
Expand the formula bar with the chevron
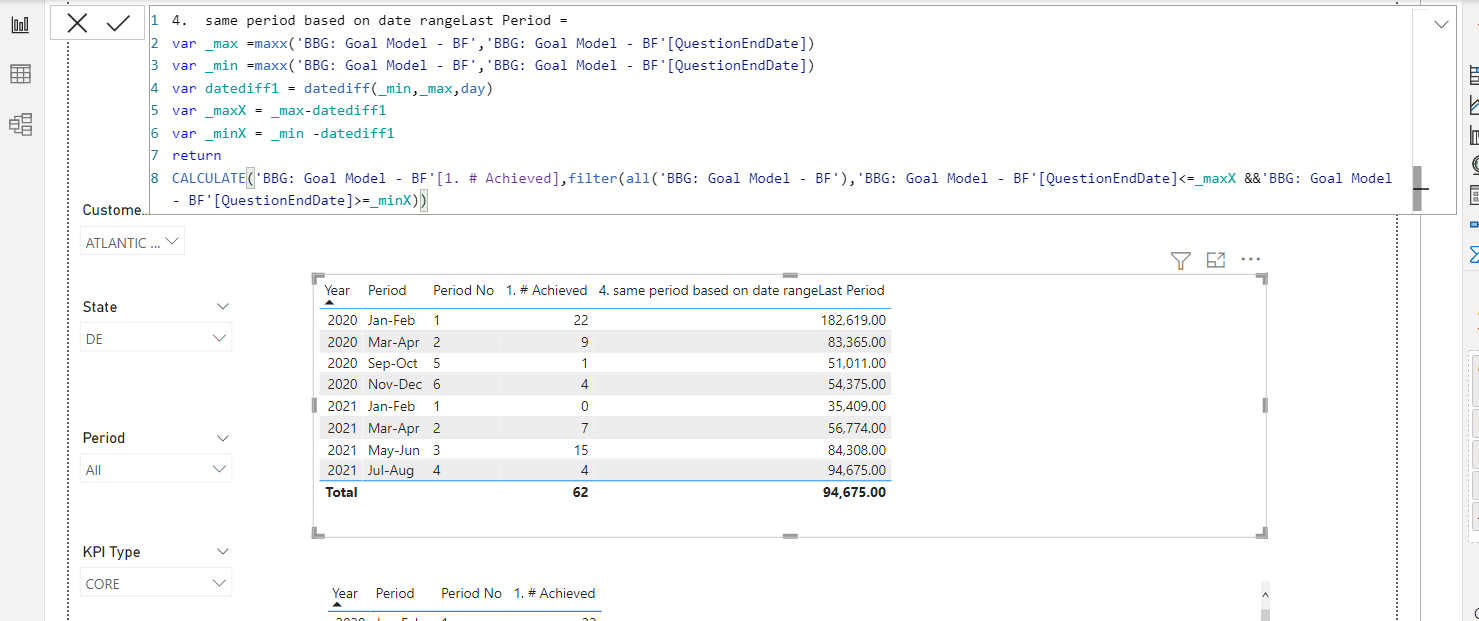(1441, 24)
